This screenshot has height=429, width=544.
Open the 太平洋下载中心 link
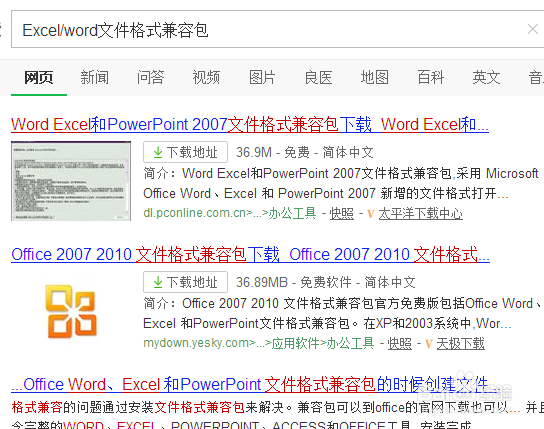pos(420,213)
